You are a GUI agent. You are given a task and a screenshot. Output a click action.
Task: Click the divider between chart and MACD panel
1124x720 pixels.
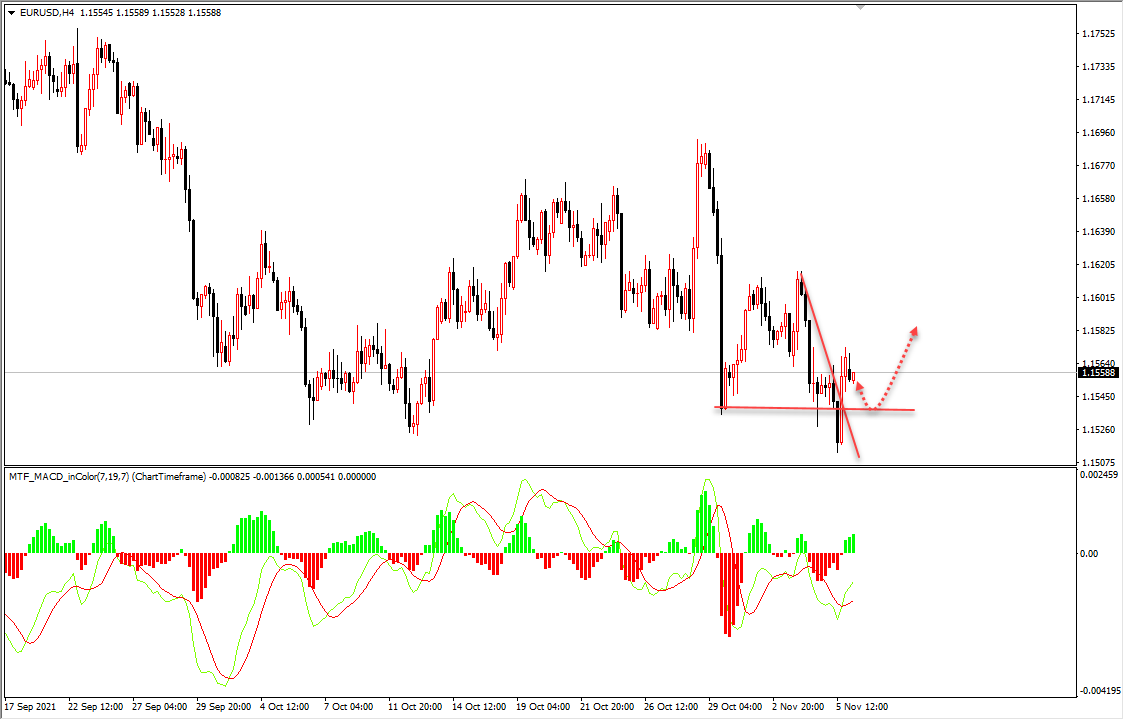540,466
